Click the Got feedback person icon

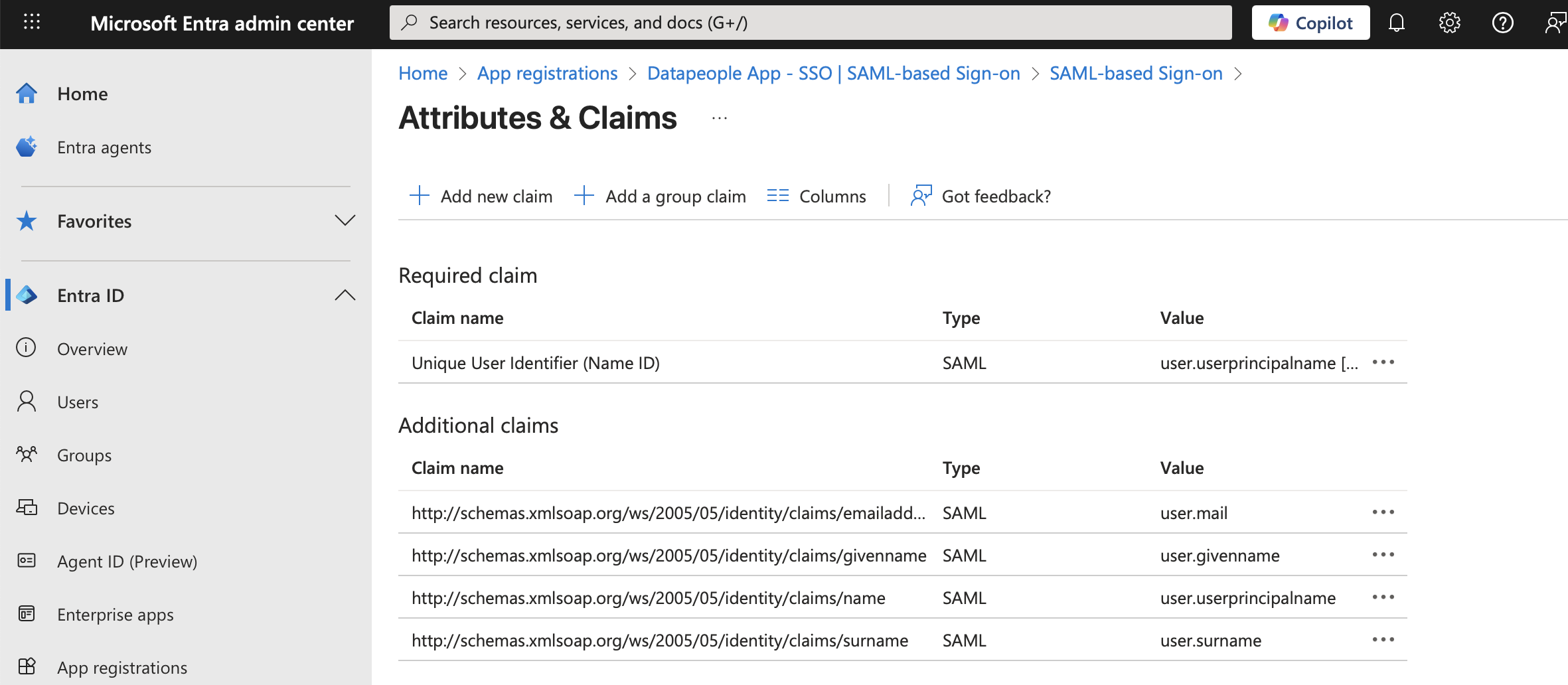(x=921, y=196)
